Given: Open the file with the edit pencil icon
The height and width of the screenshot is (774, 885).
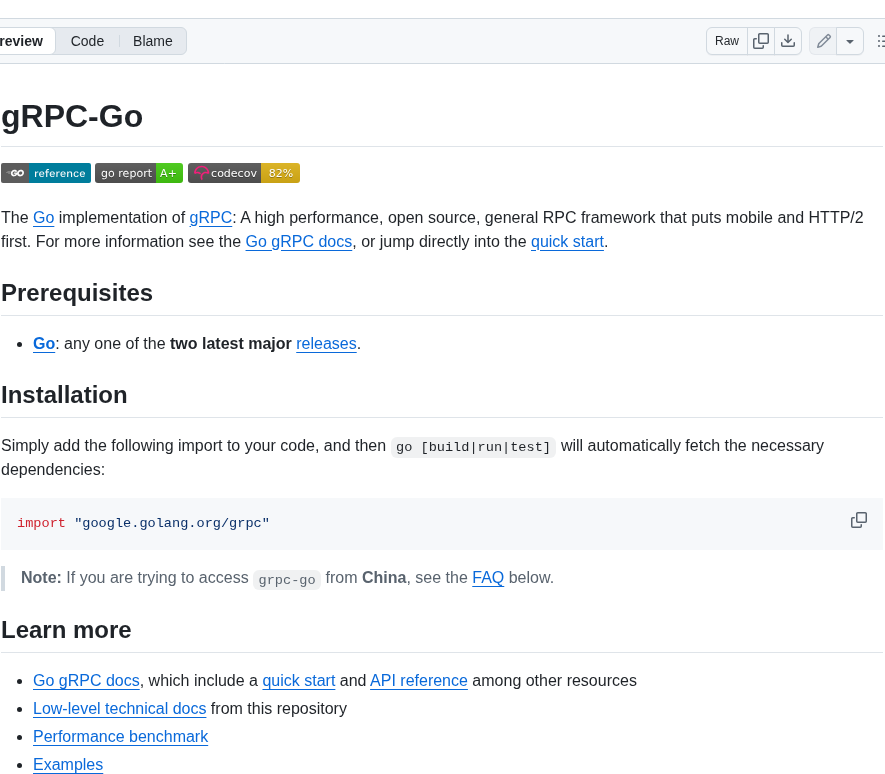Looking at the screenshot, I should [x=823, y=41].
